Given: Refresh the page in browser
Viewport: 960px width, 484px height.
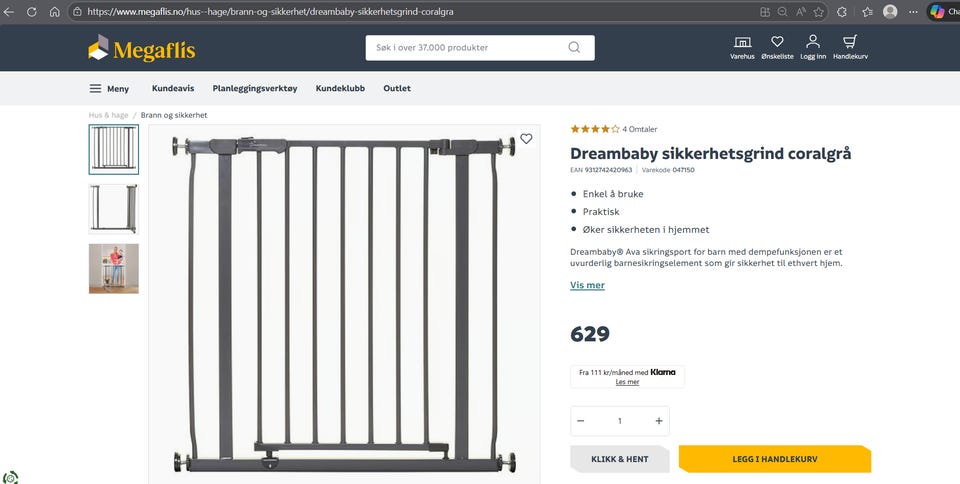Looking at the screenshot, I should pyautogui.click(x=31, y=12).
